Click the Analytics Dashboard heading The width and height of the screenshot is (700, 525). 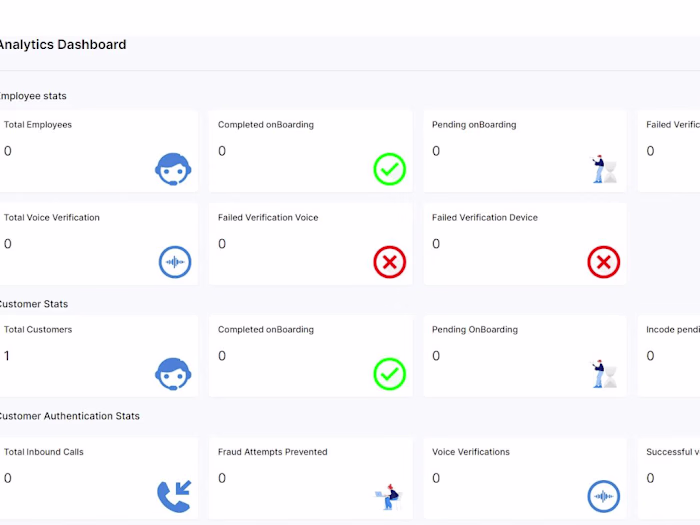coord(62,45)
